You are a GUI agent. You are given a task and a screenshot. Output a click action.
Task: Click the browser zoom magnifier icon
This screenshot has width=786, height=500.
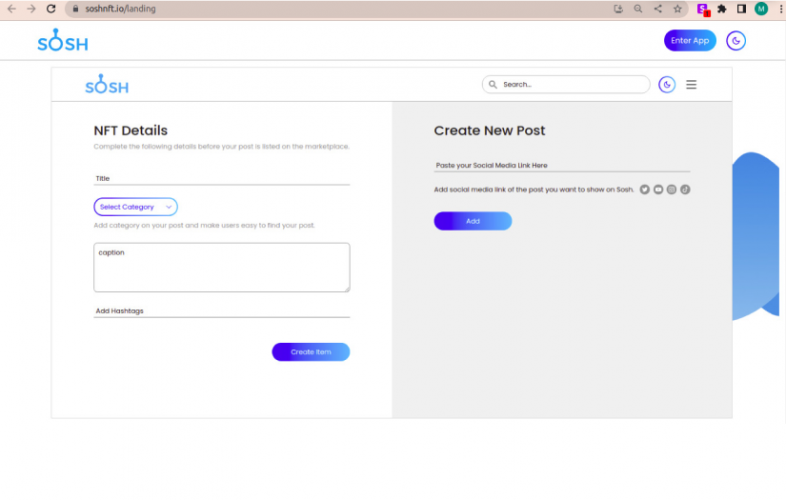638,9
